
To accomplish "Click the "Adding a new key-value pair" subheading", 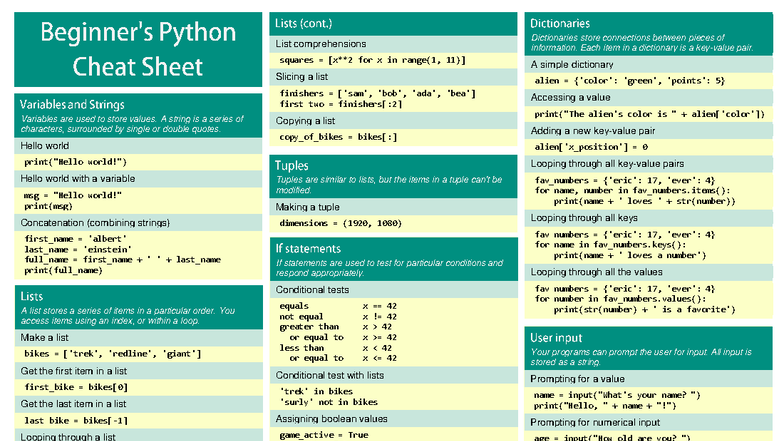I will pos(593,130).
